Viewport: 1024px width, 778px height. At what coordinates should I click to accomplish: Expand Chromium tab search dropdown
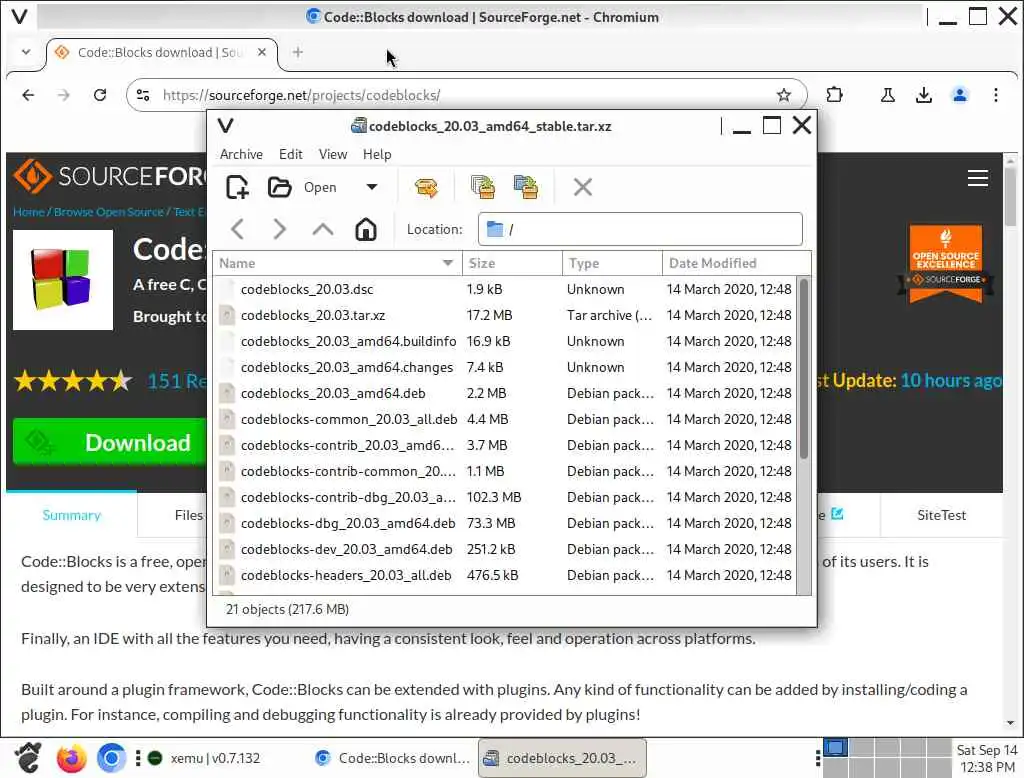(x=25, y=52)
